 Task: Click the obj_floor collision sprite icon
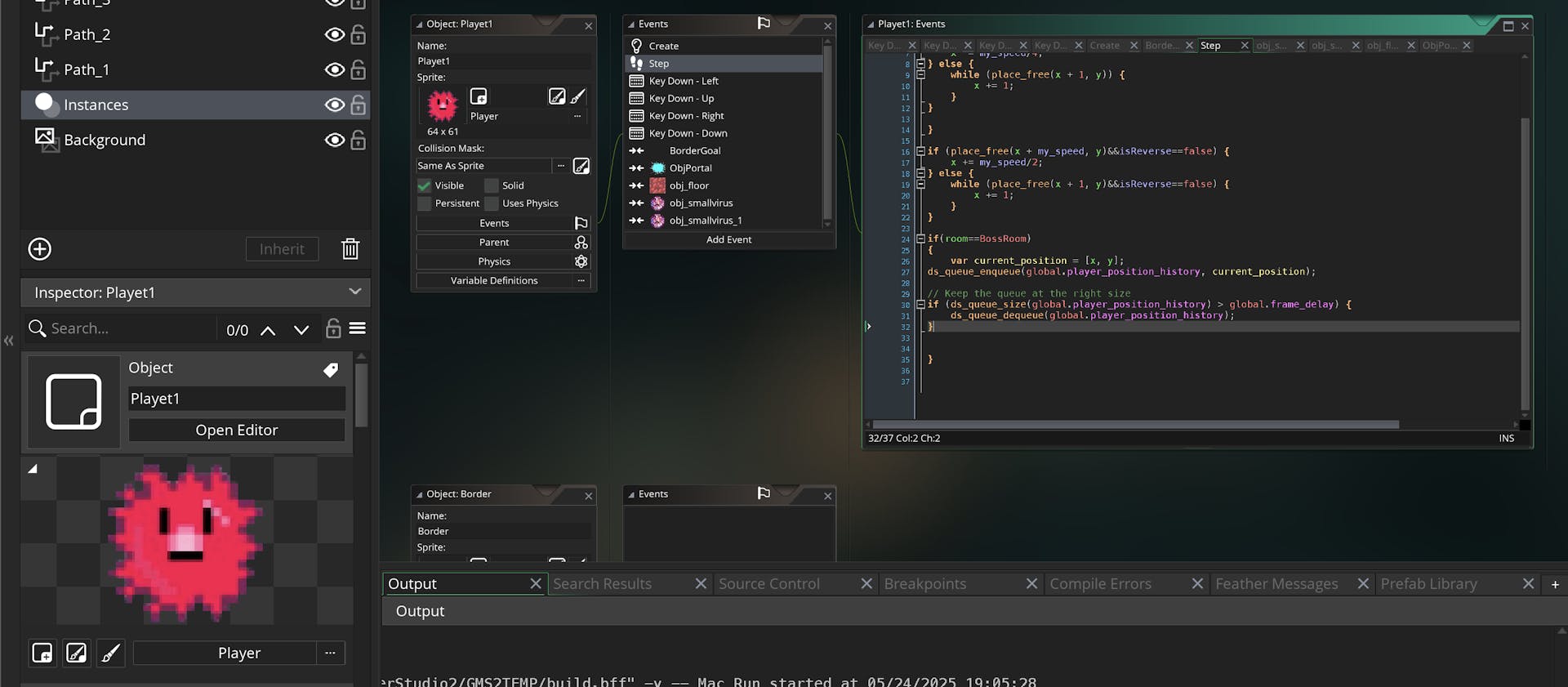(x=657, y=185)
